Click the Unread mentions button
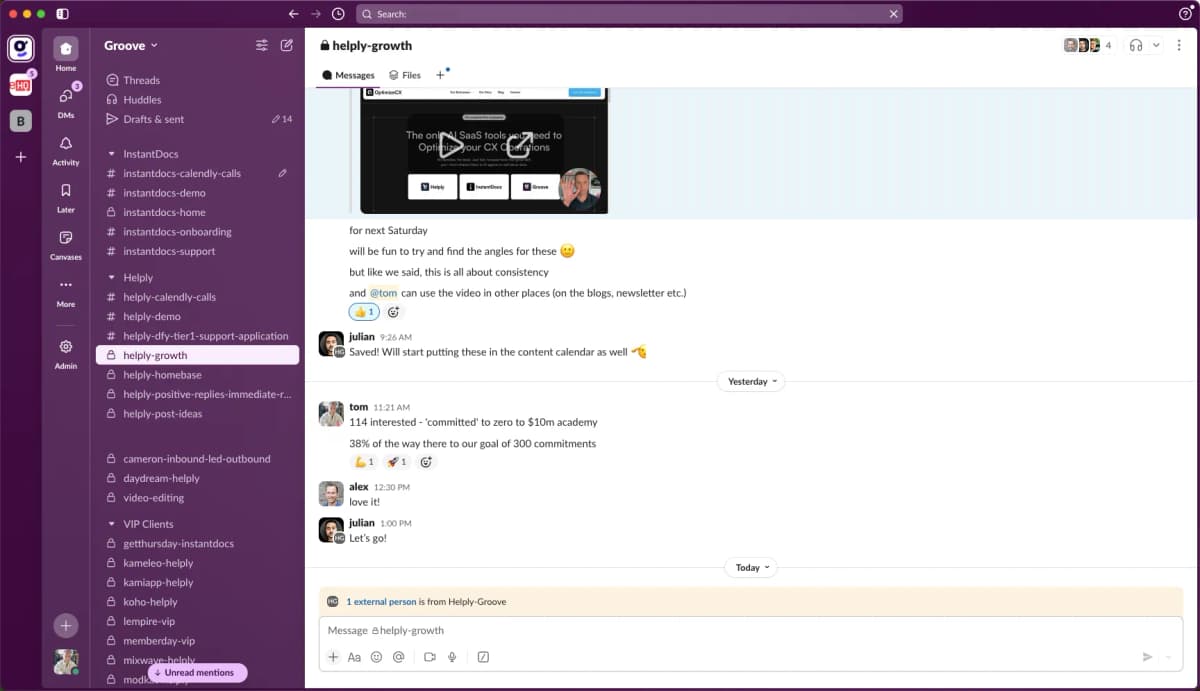Screen dimensions: 1200x691 coord(194,673)
